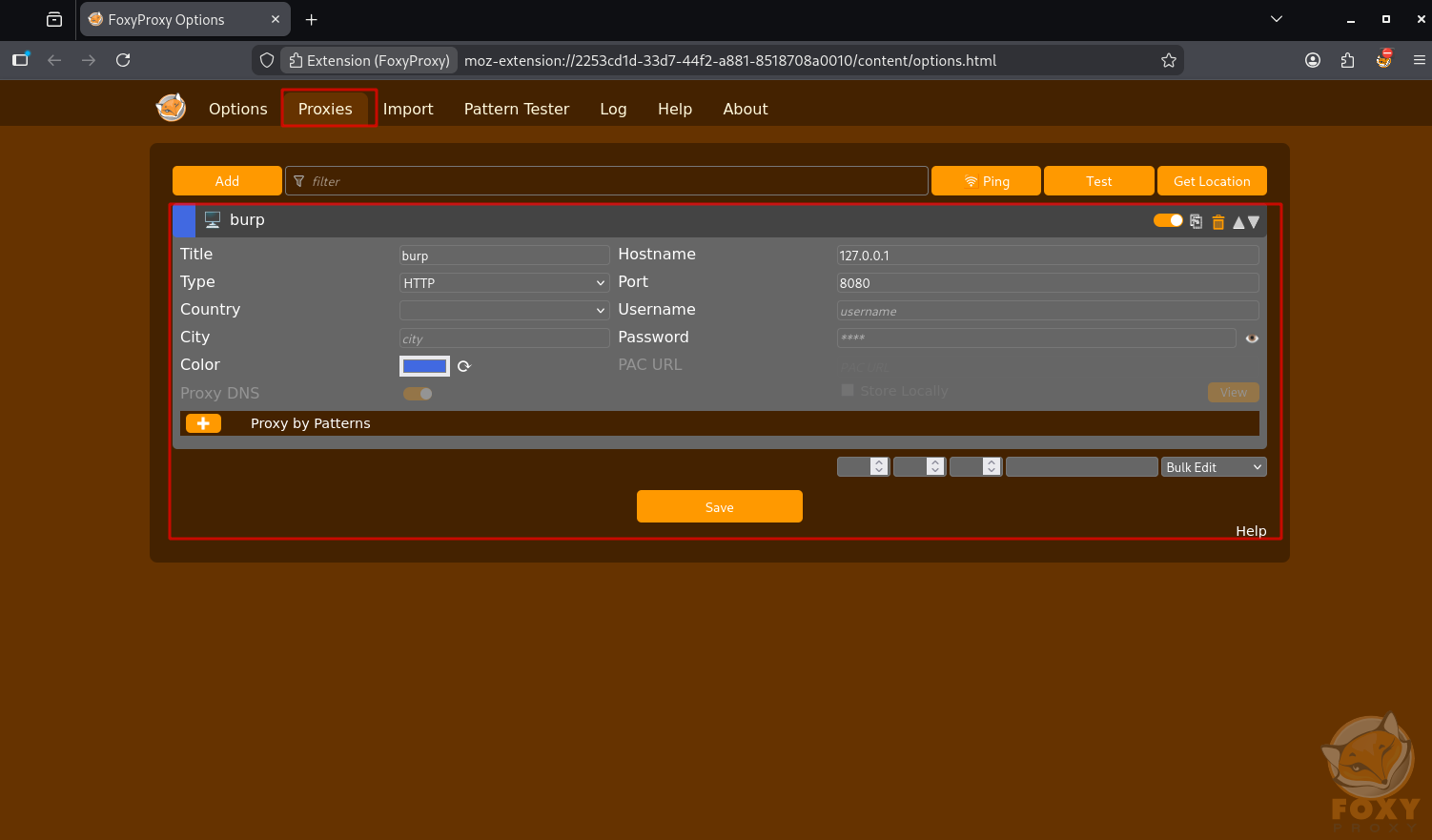Move burp proxy up with arrow
This screenshot has height=840, width=1432.
point(1238,222)
